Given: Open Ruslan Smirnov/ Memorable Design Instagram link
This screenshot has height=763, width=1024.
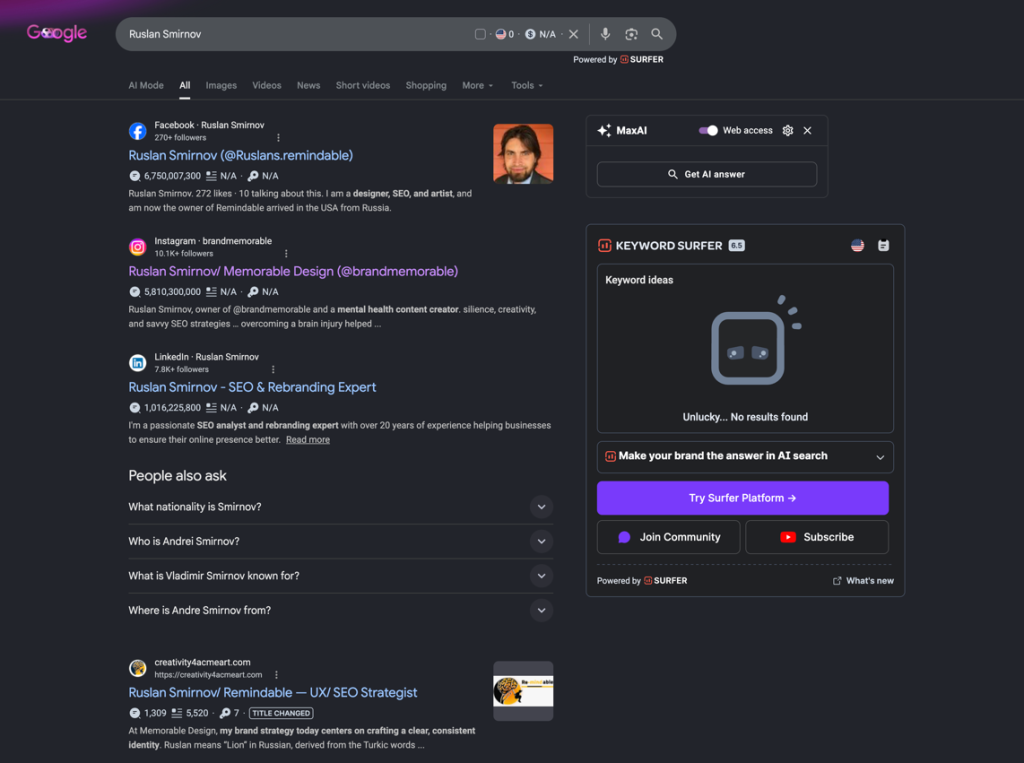Looking at the screenshot, I should (293, 271).
